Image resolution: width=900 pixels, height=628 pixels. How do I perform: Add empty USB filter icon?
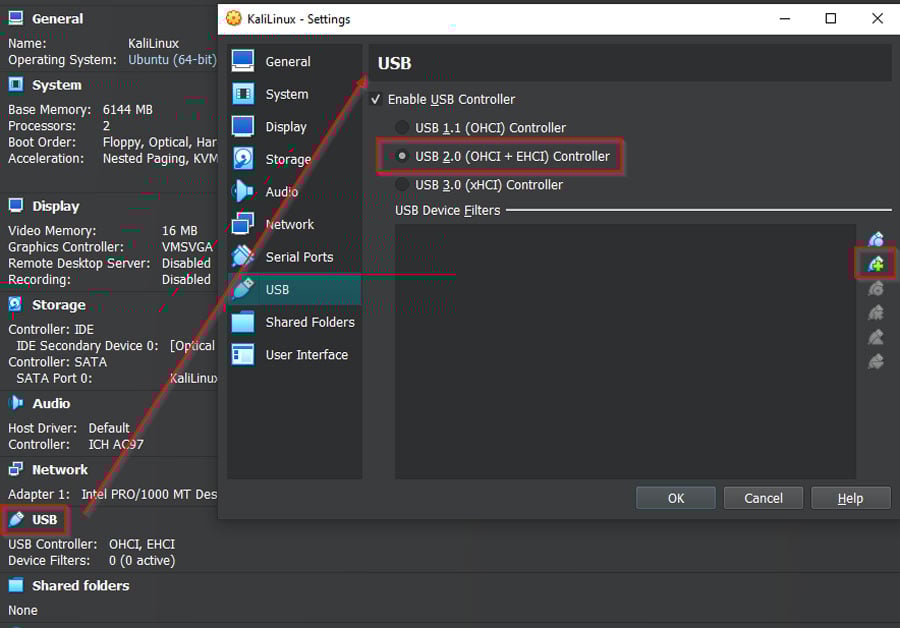[876, 239]
